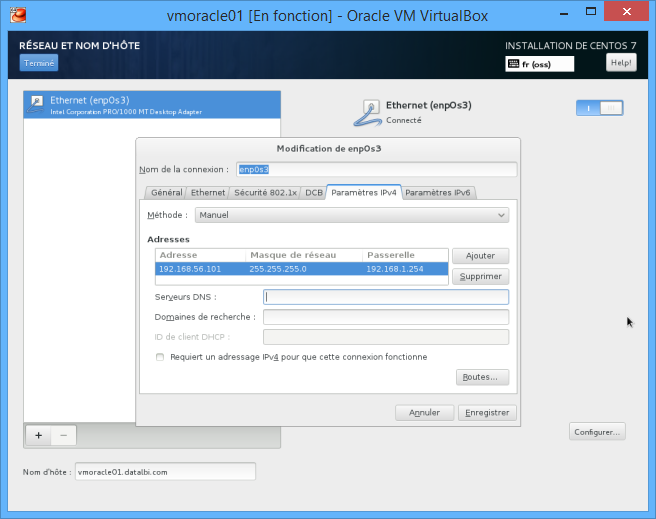Open the Routes… dialog
This screenshot has height=519, width=656.
point(482,377)
